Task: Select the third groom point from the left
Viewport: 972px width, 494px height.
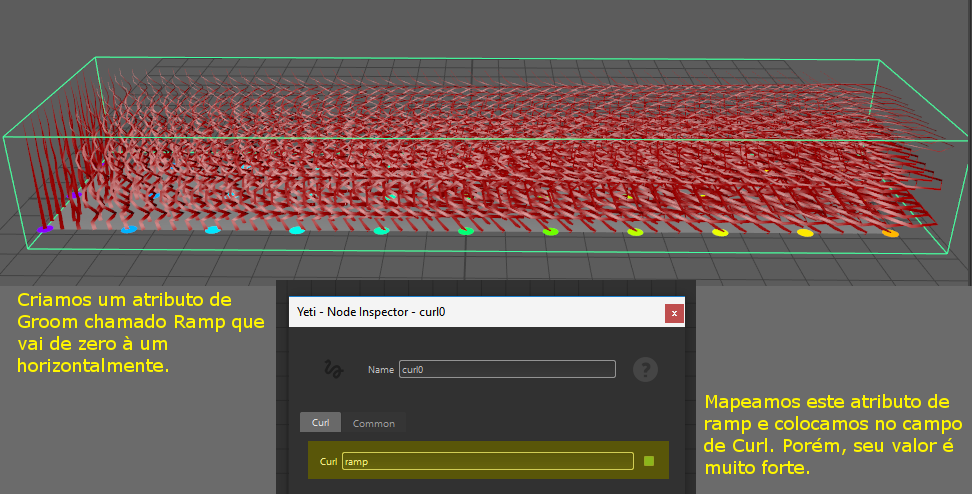Action: click(x=212, y=230)
